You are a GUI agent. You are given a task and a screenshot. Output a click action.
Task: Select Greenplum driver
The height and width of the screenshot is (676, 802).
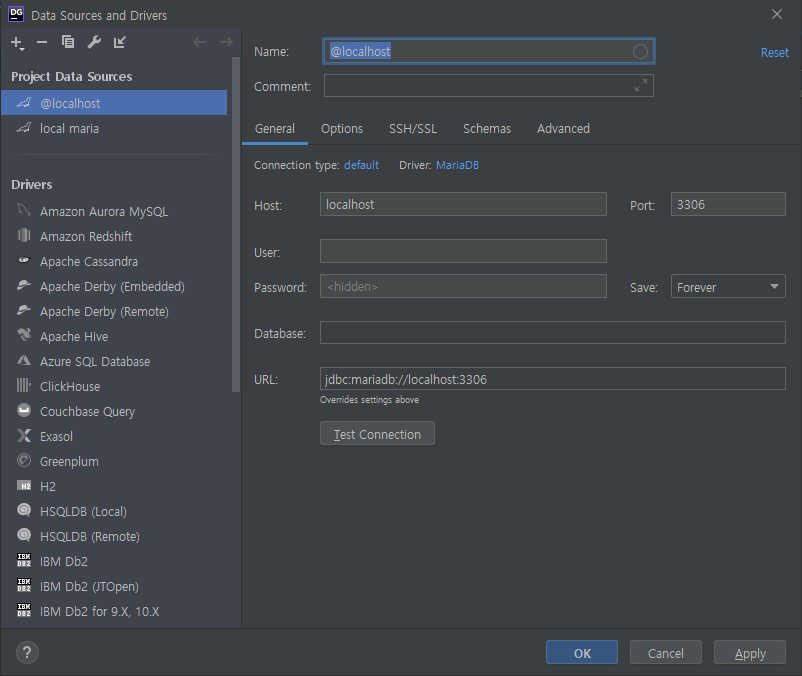[114, 462]
